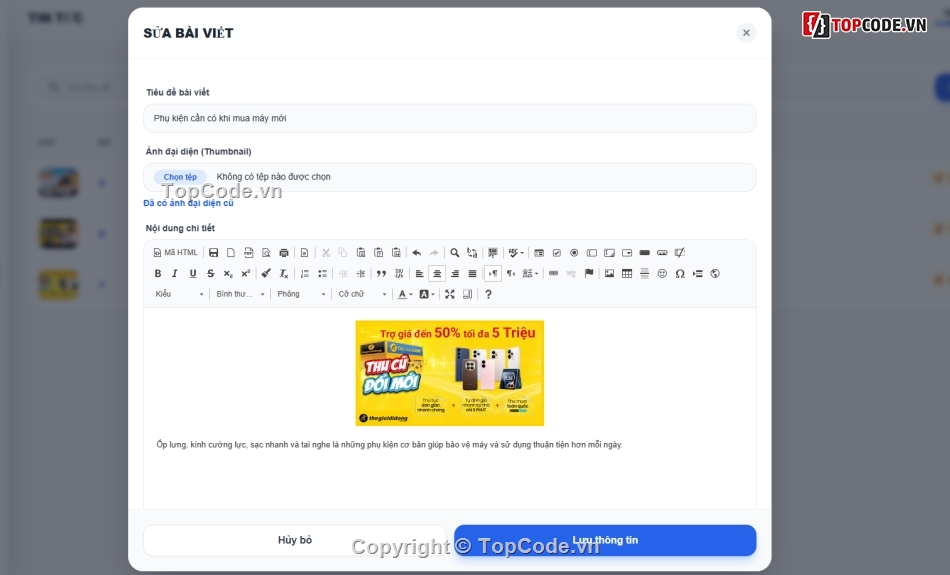Insert a hyperlink with the chain icon
950x575 pixels.
click(x=553, y=273)
